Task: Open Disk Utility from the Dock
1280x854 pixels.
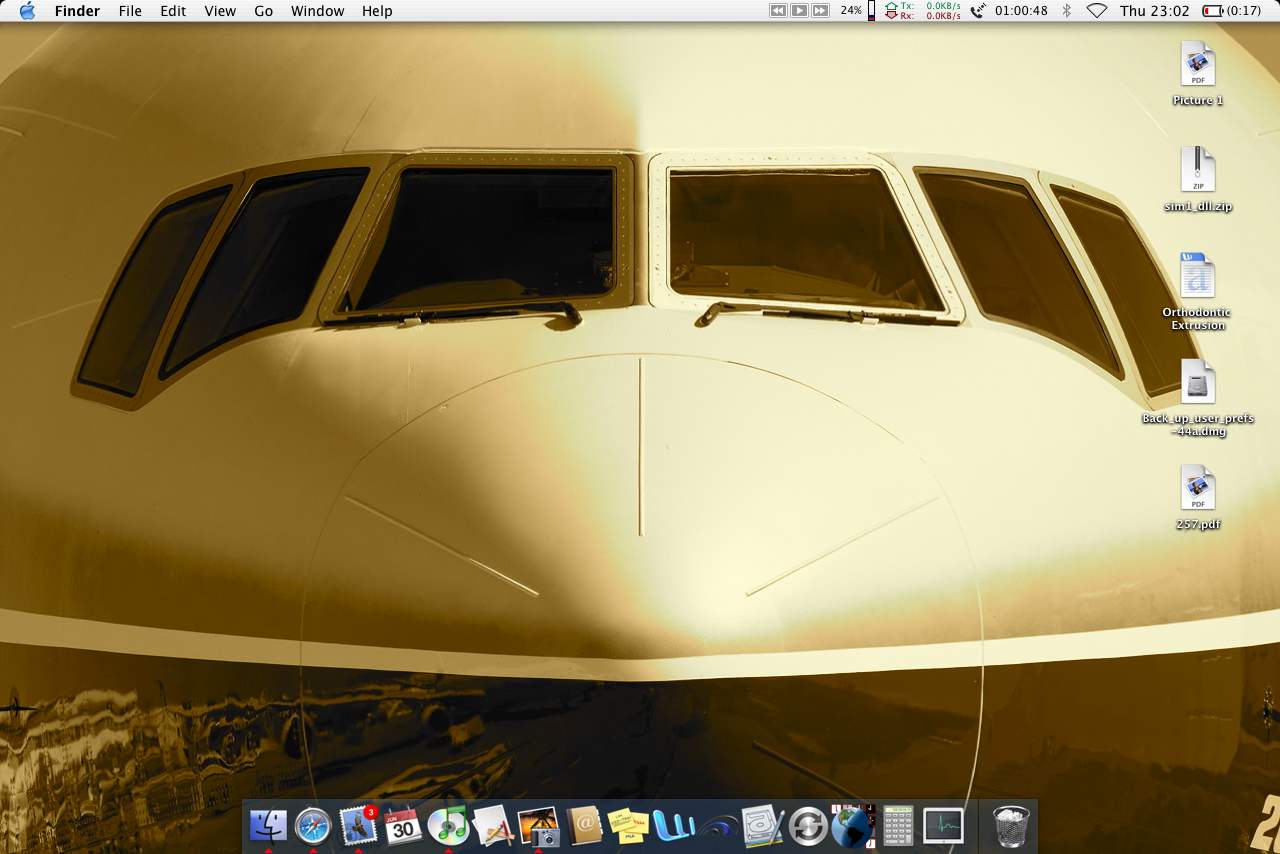Action: pos(763,826)
